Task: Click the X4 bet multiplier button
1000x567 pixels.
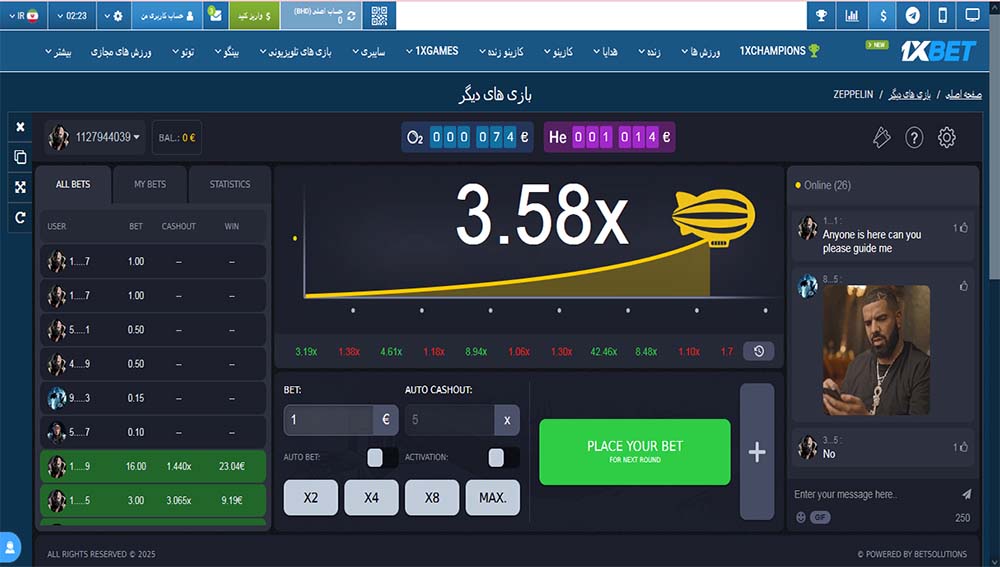Action: (x=371, y=497)
